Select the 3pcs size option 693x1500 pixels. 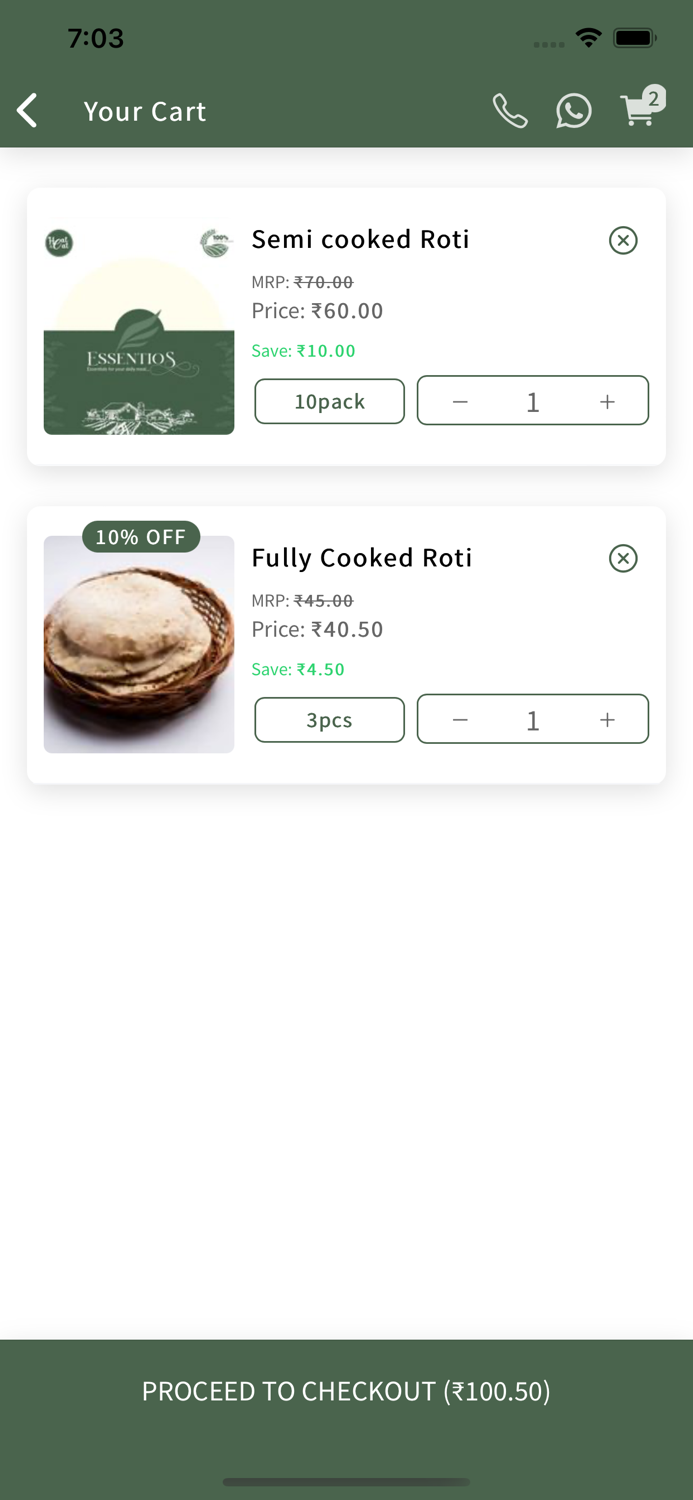click(x=329, y=720)
